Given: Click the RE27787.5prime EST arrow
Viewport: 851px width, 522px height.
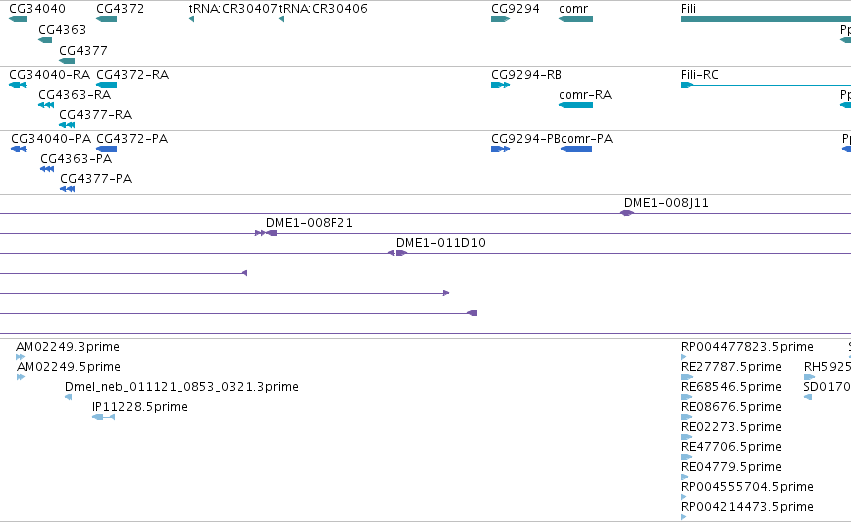Looking at the screenshot, I should (687, 377).
